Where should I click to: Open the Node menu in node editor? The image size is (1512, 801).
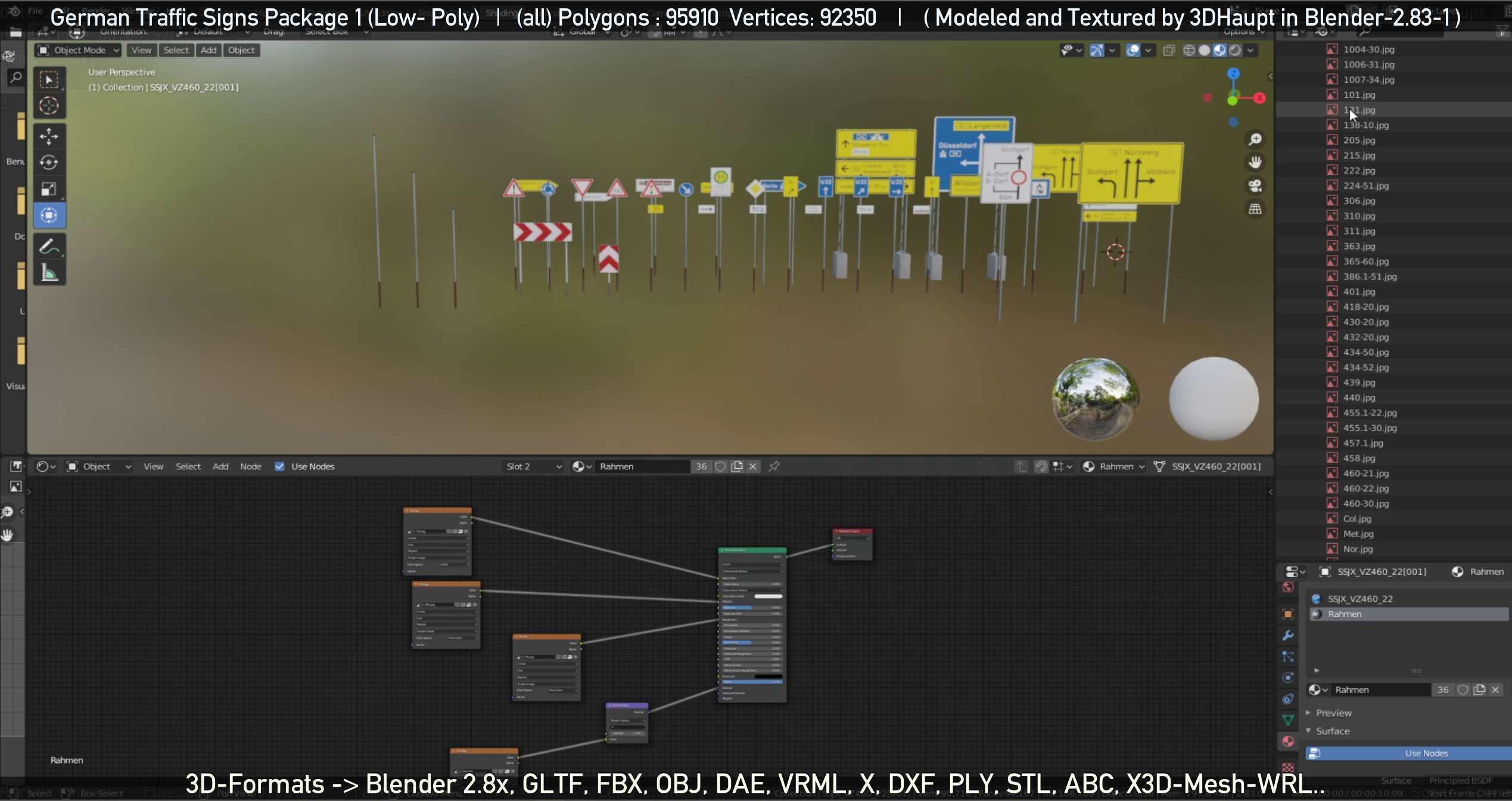(251, 466)
